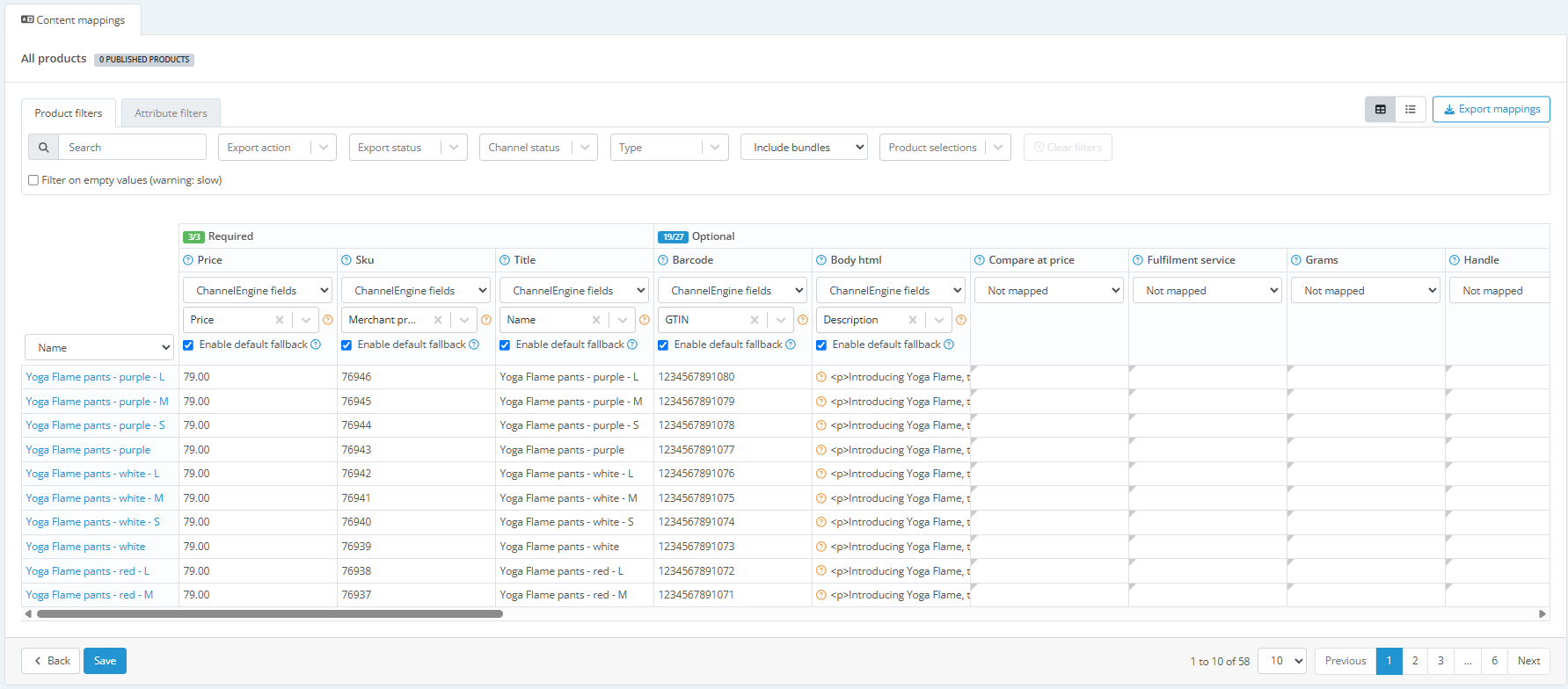Uncheck default fallback under Price column
The height and width of the screenshot is (689, 1568).
pos(188,345)
